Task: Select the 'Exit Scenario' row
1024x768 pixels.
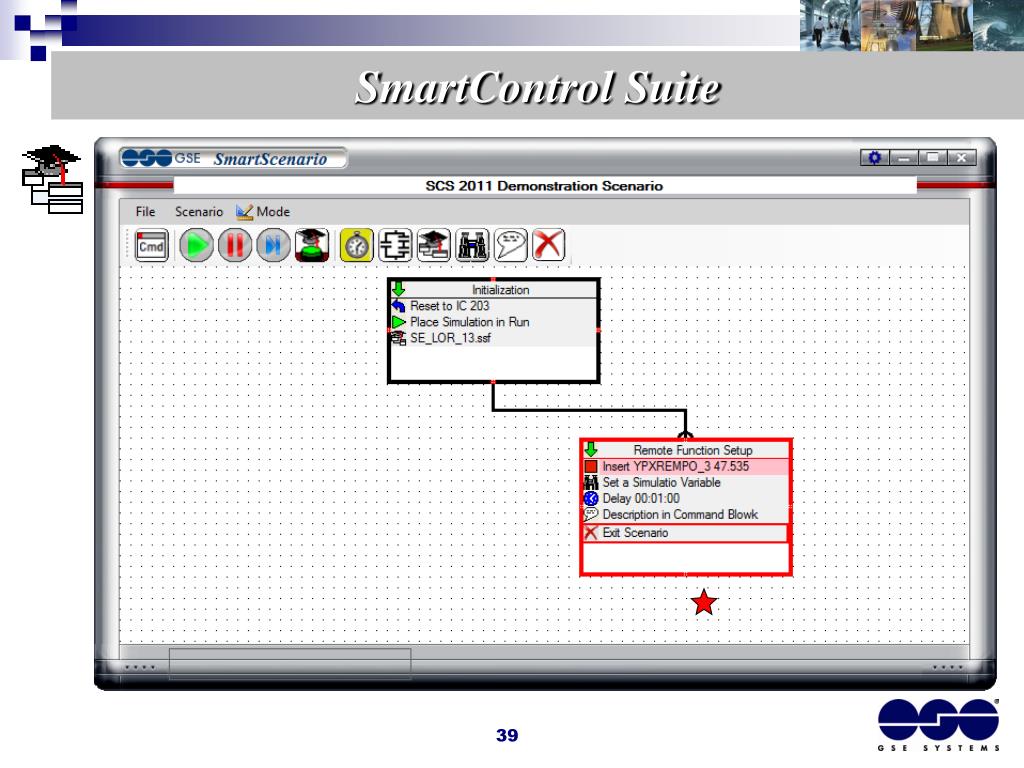Action: point(686,533)
